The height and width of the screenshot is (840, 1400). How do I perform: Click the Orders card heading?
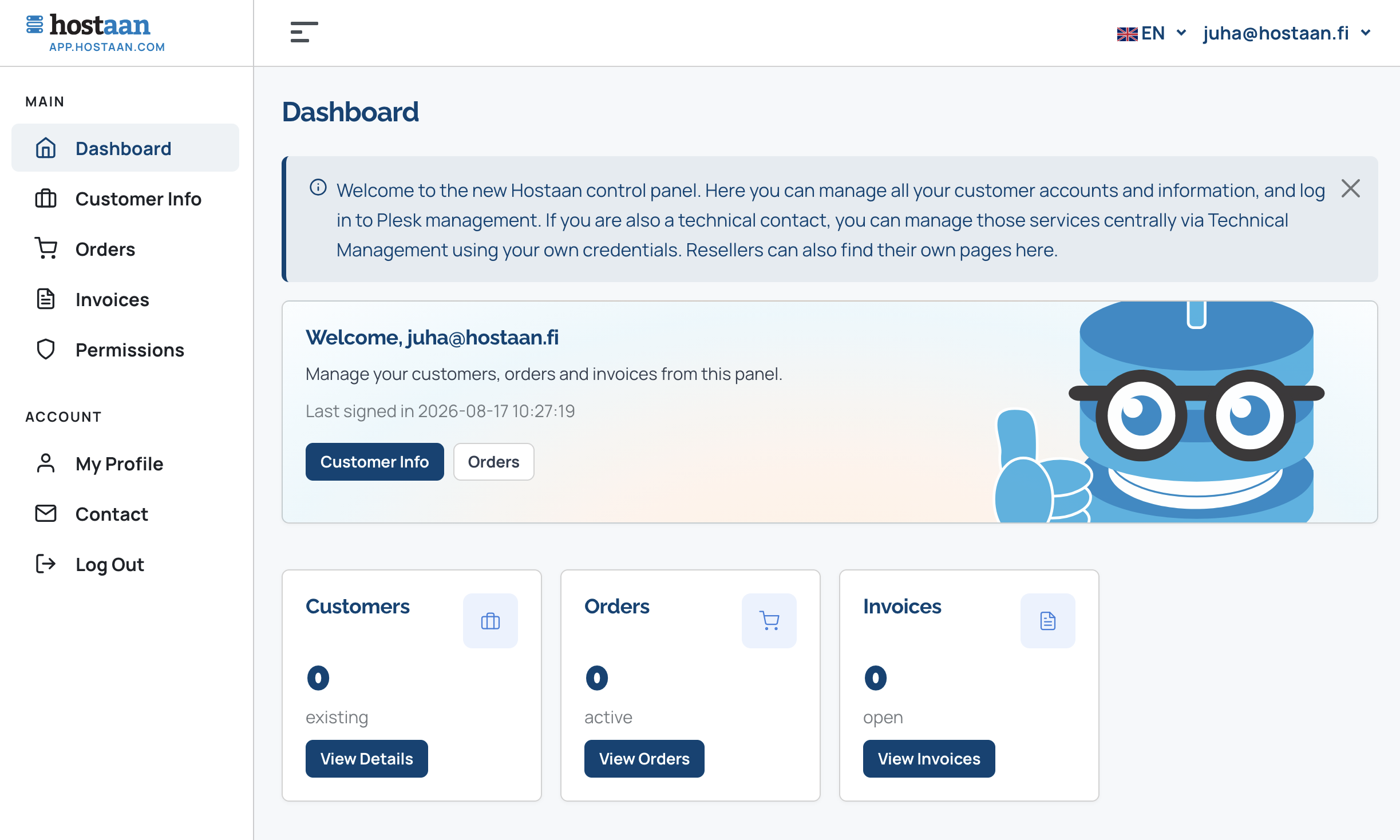click(x=617, y=607)
